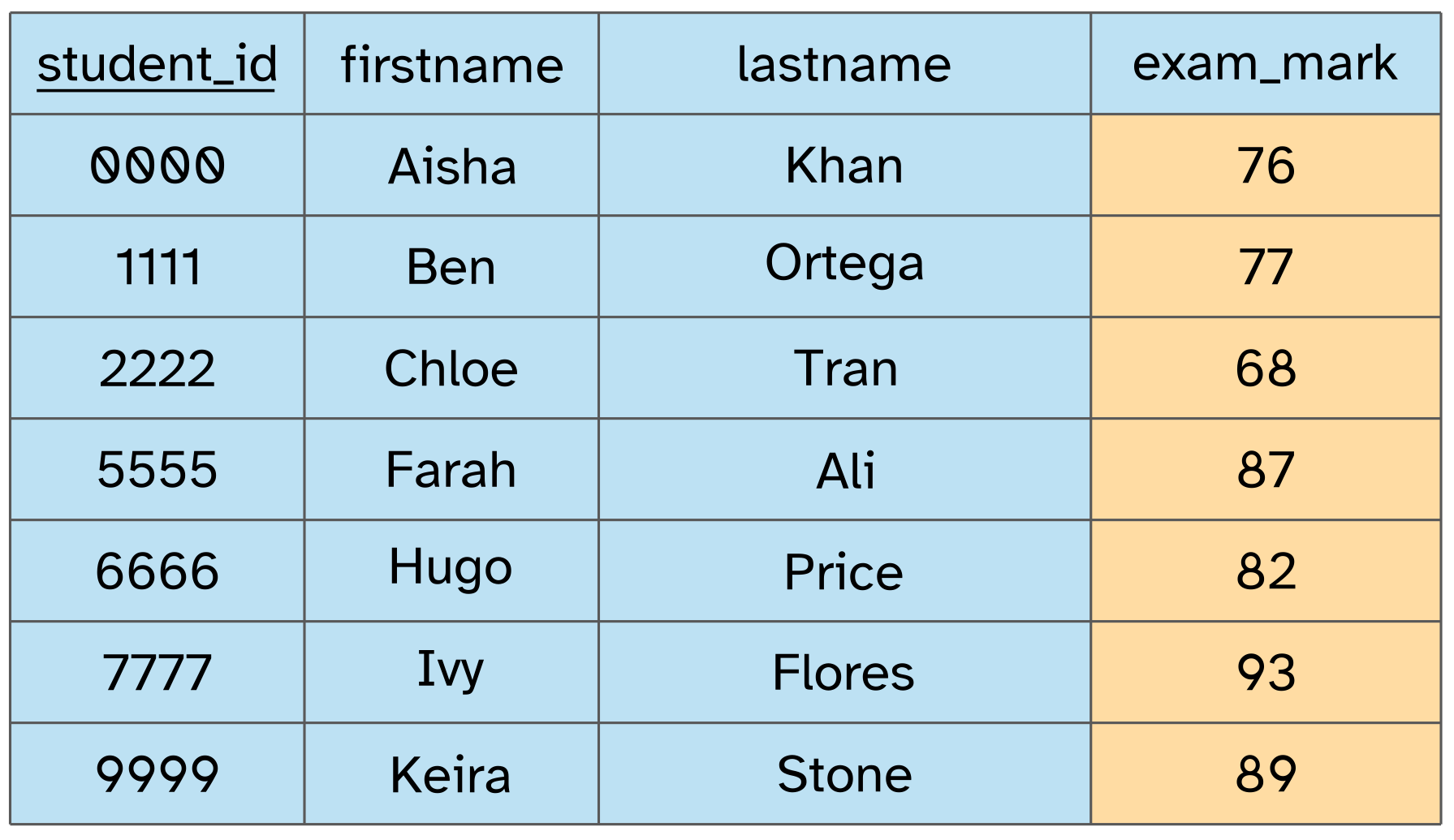Select the exam_mark column header
This screenshot has width=1454, height=840.
[1266, 63]
